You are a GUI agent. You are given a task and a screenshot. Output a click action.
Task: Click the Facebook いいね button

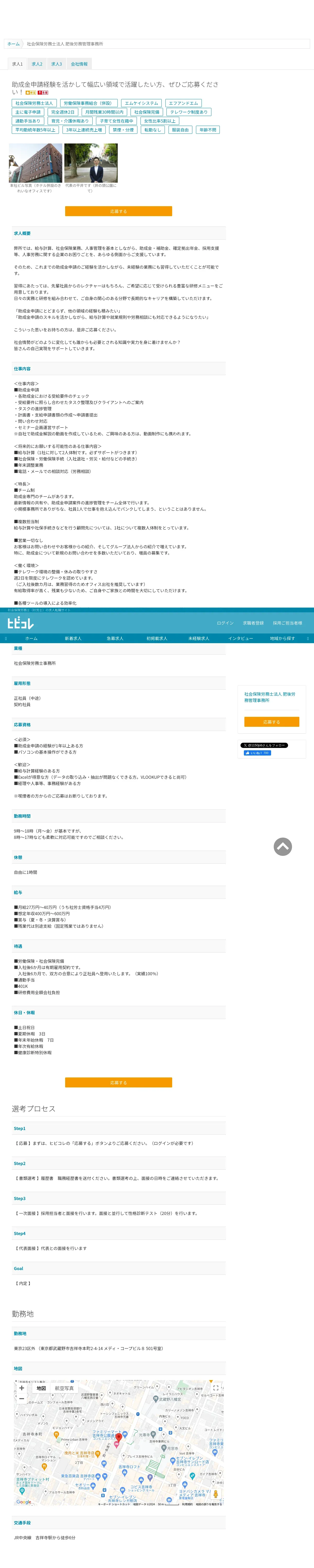coord(257,753)
